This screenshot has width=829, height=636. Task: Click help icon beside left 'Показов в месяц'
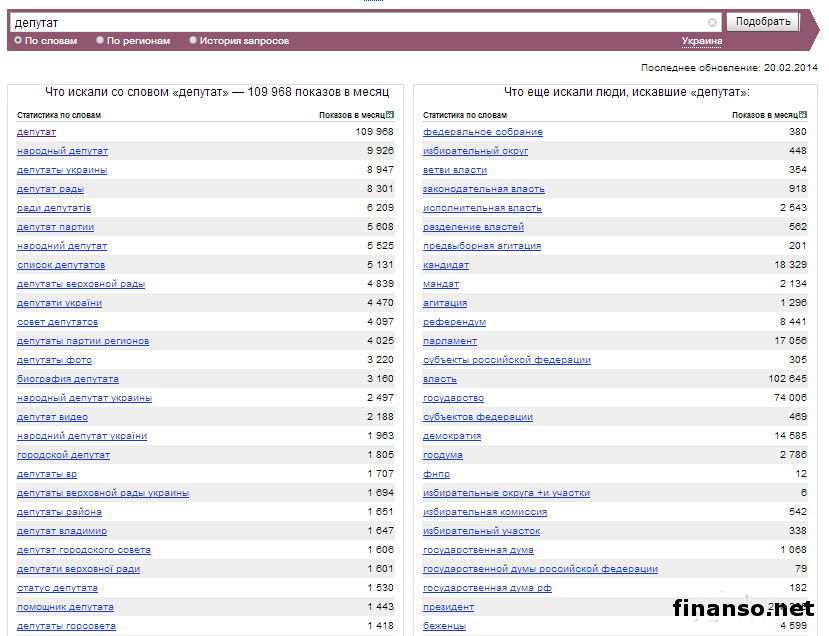pyautogui.click(x=389, y=115)
